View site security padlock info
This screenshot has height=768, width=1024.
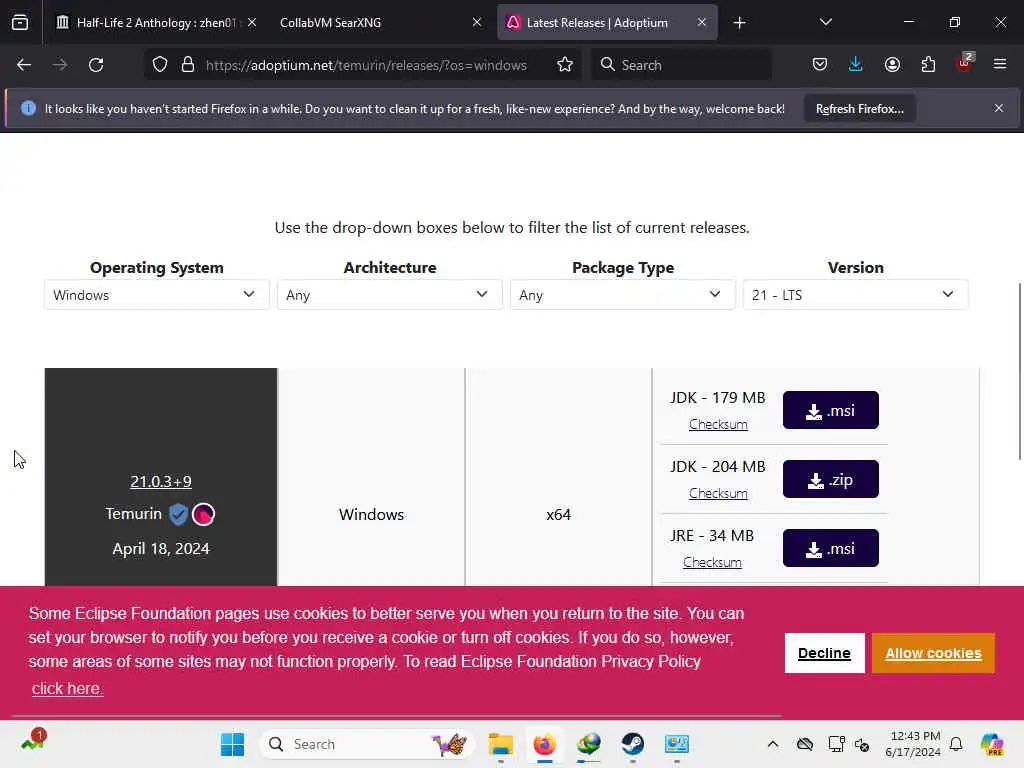[x=188, y=65]
